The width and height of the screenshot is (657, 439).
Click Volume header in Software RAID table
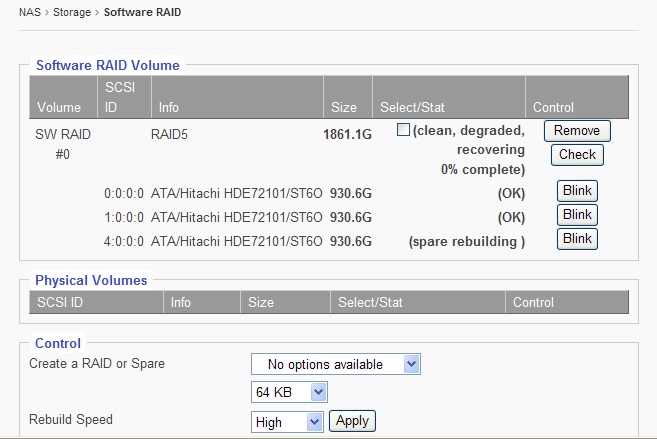59,107
